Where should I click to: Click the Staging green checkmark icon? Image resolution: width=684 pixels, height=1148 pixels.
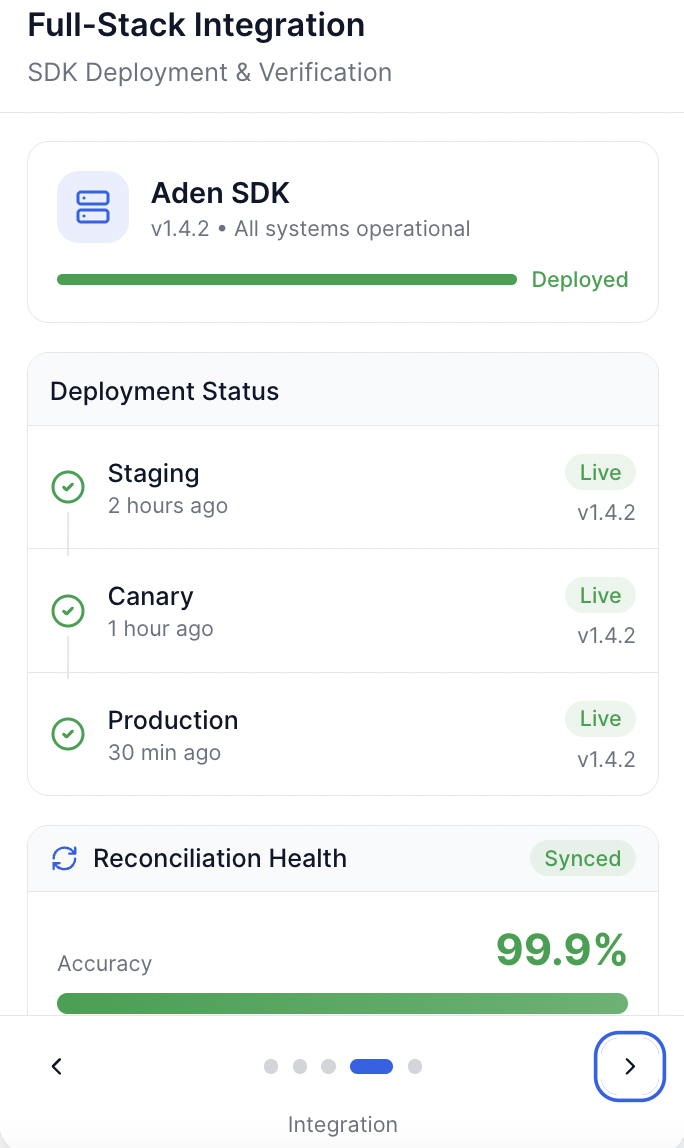67,488
